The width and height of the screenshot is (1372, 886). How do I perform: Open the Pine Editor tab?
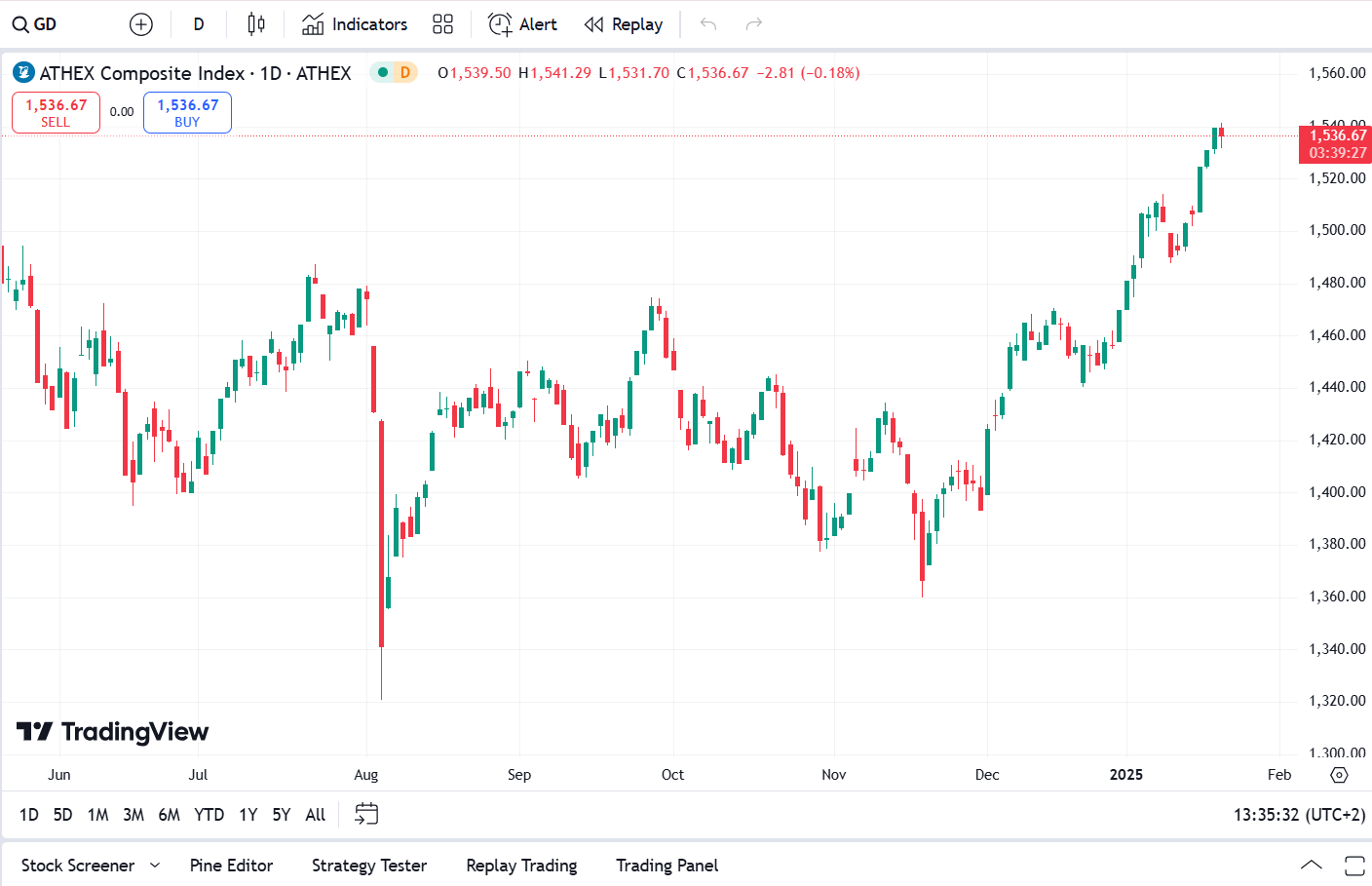click(231, 866)
